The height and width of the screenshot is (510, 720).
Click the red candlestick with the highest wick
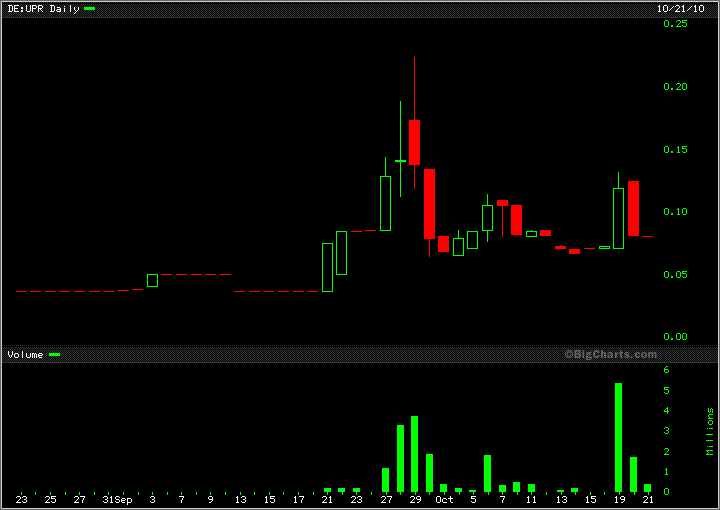click(x=414, y=141)
